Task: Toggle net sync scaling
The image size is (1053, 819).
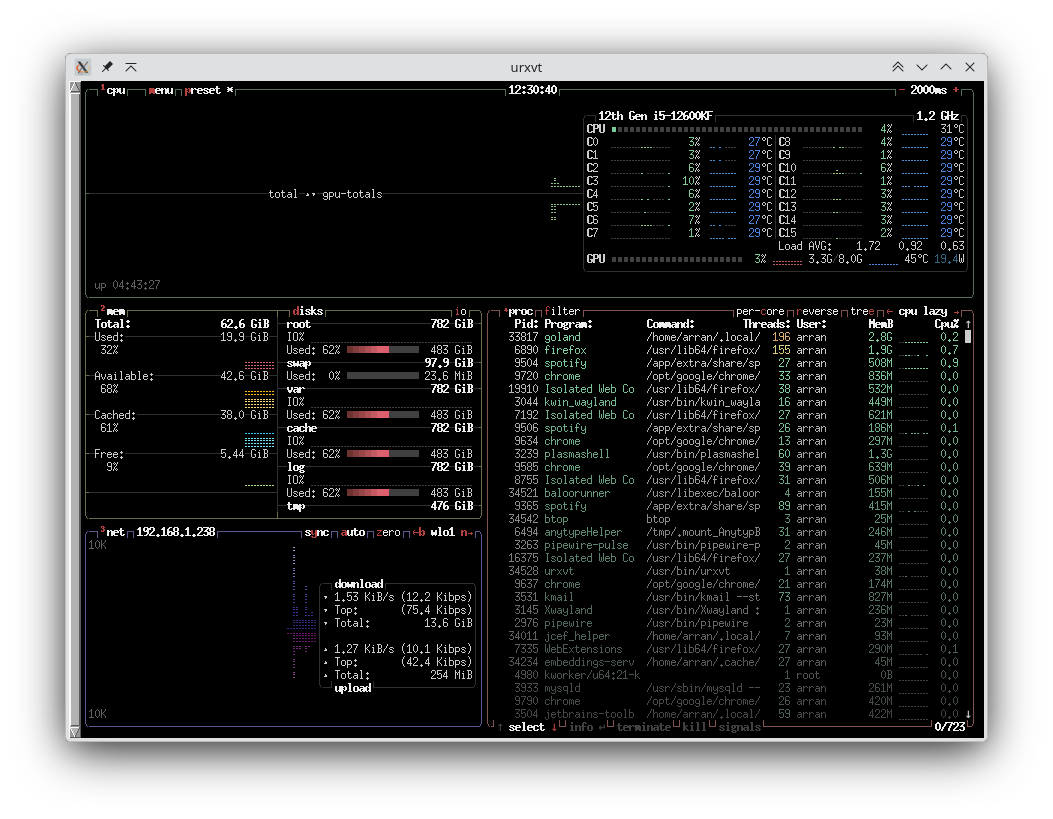Action: pyautogui.click(x=317, y=532)
